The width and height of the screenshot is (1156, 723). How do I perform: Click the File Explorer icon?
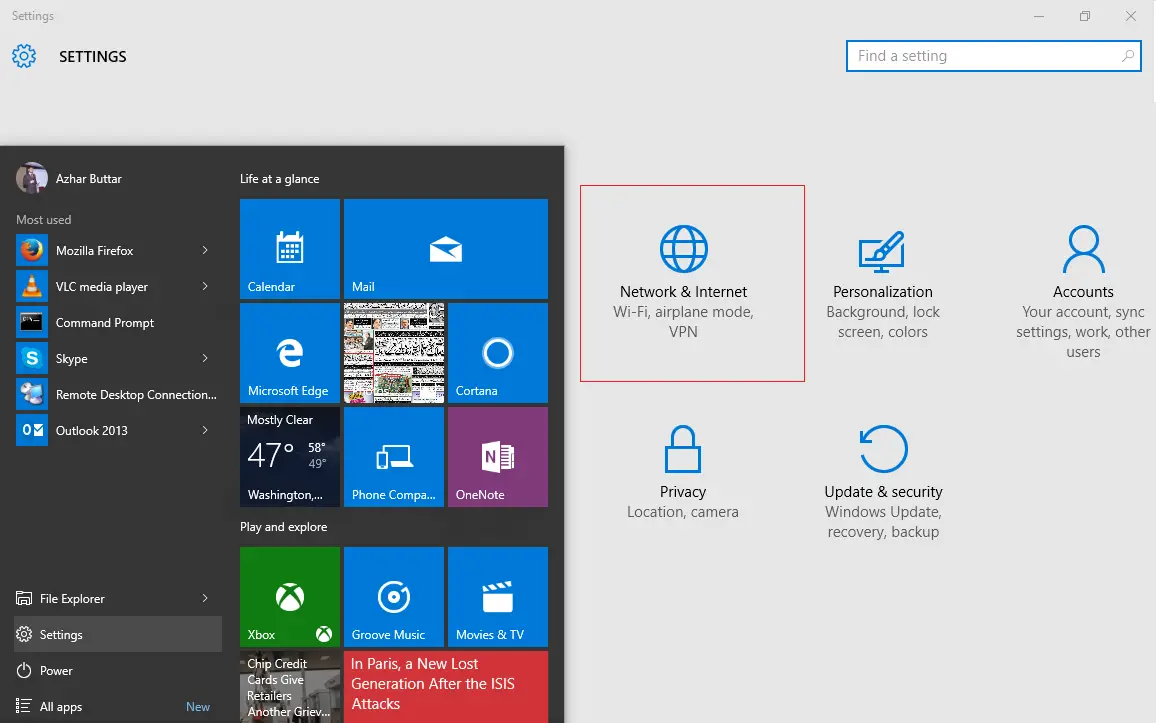point(24,598)
